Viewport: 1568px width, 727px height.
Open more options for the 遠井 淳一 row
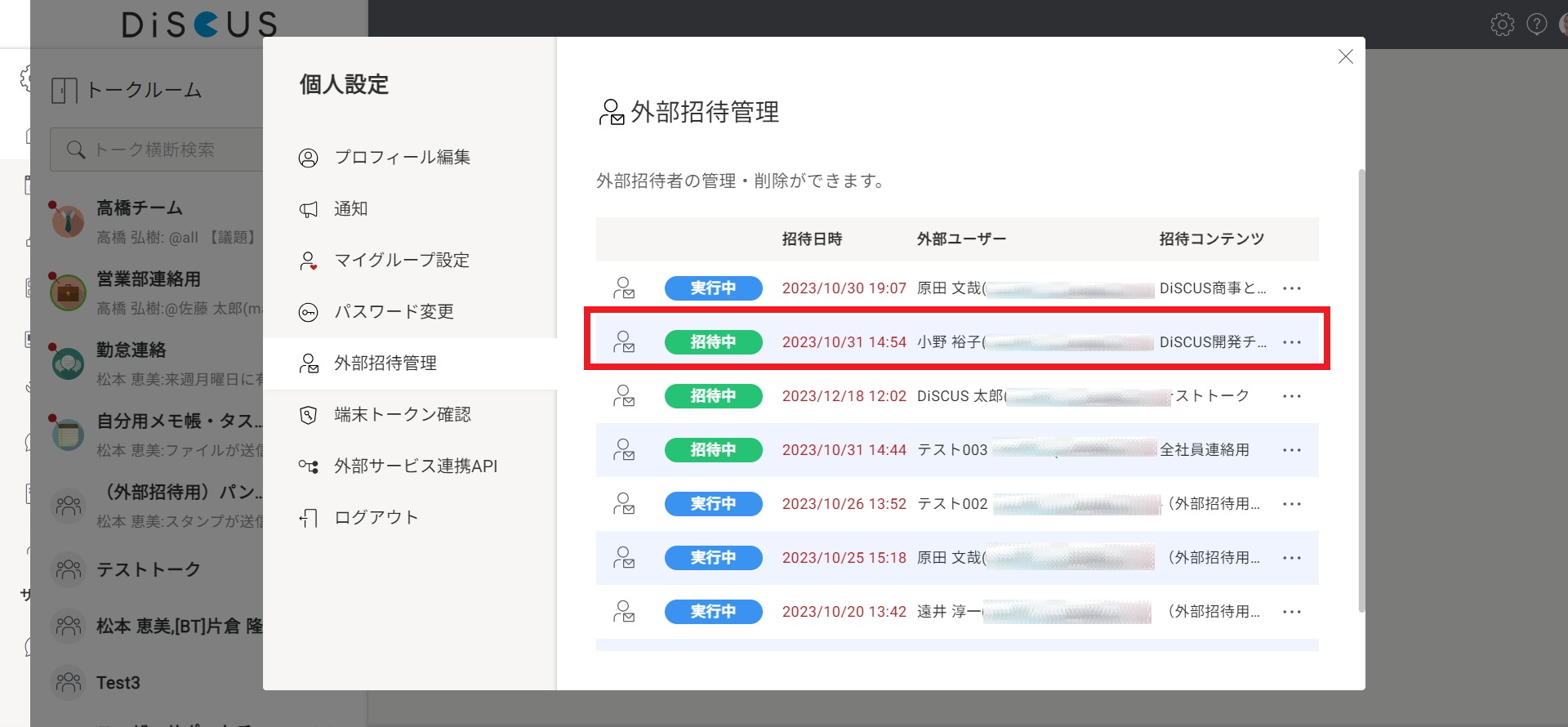point(1292,612)
